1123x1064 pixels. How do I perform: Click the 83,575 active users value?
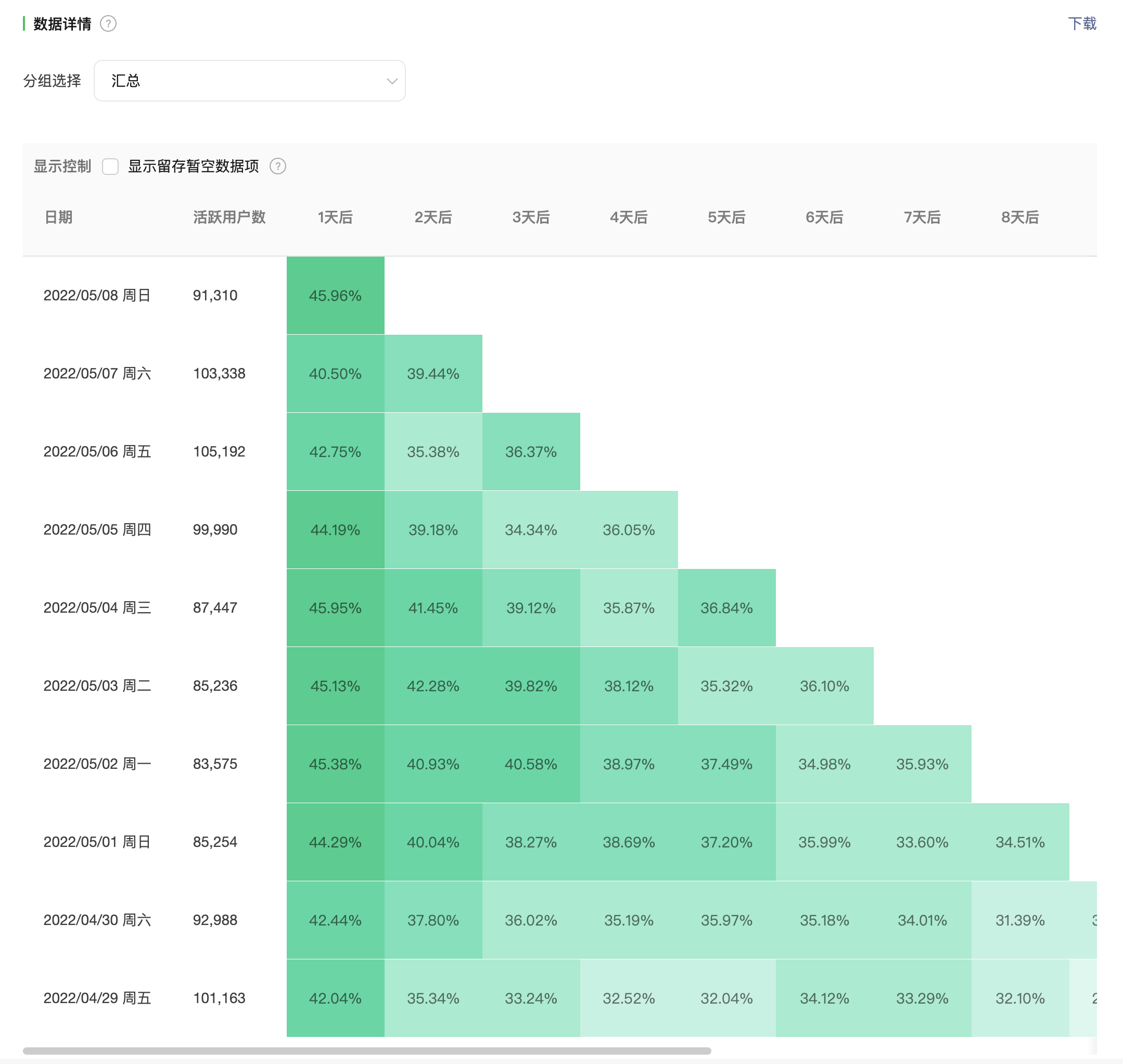click(x=215, y=764)
